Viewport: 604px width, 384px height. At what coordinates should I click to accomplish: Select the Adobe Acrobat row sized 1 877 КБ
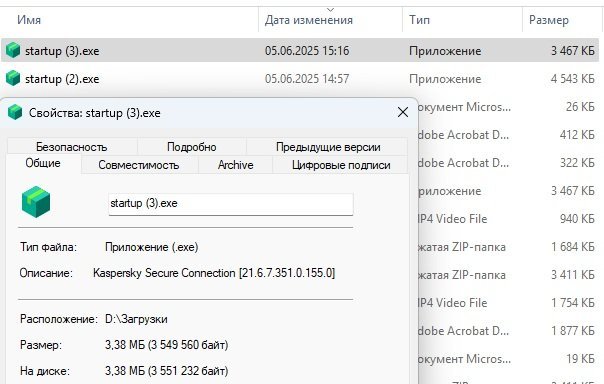[508, 331]
